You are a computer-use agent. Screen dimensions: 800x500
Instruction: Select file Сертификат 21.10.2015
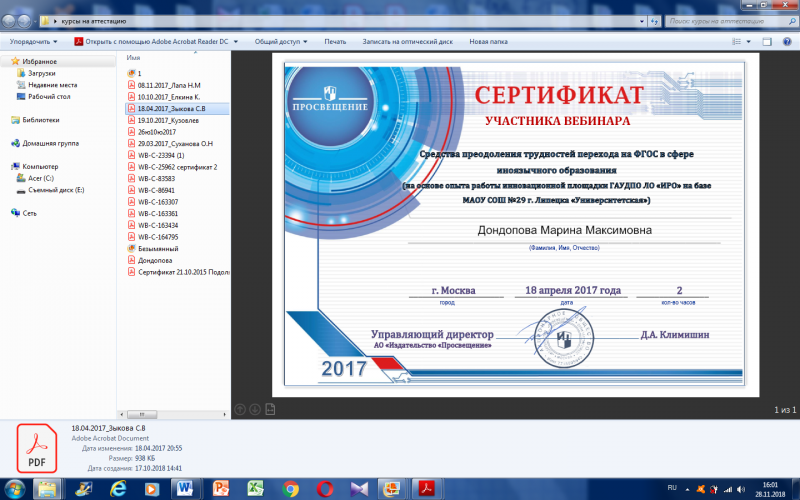coord(179,272)
